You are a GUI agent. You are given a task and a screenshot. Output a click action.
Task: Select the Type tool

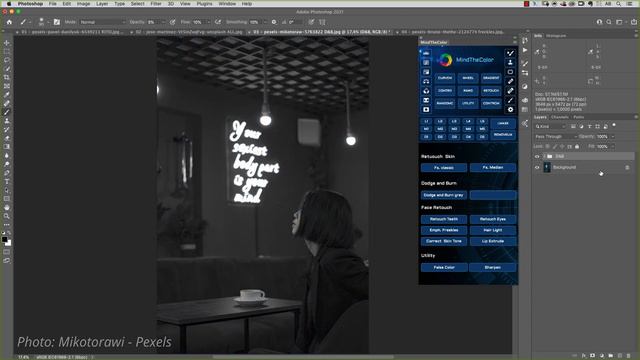pos(7,182)
